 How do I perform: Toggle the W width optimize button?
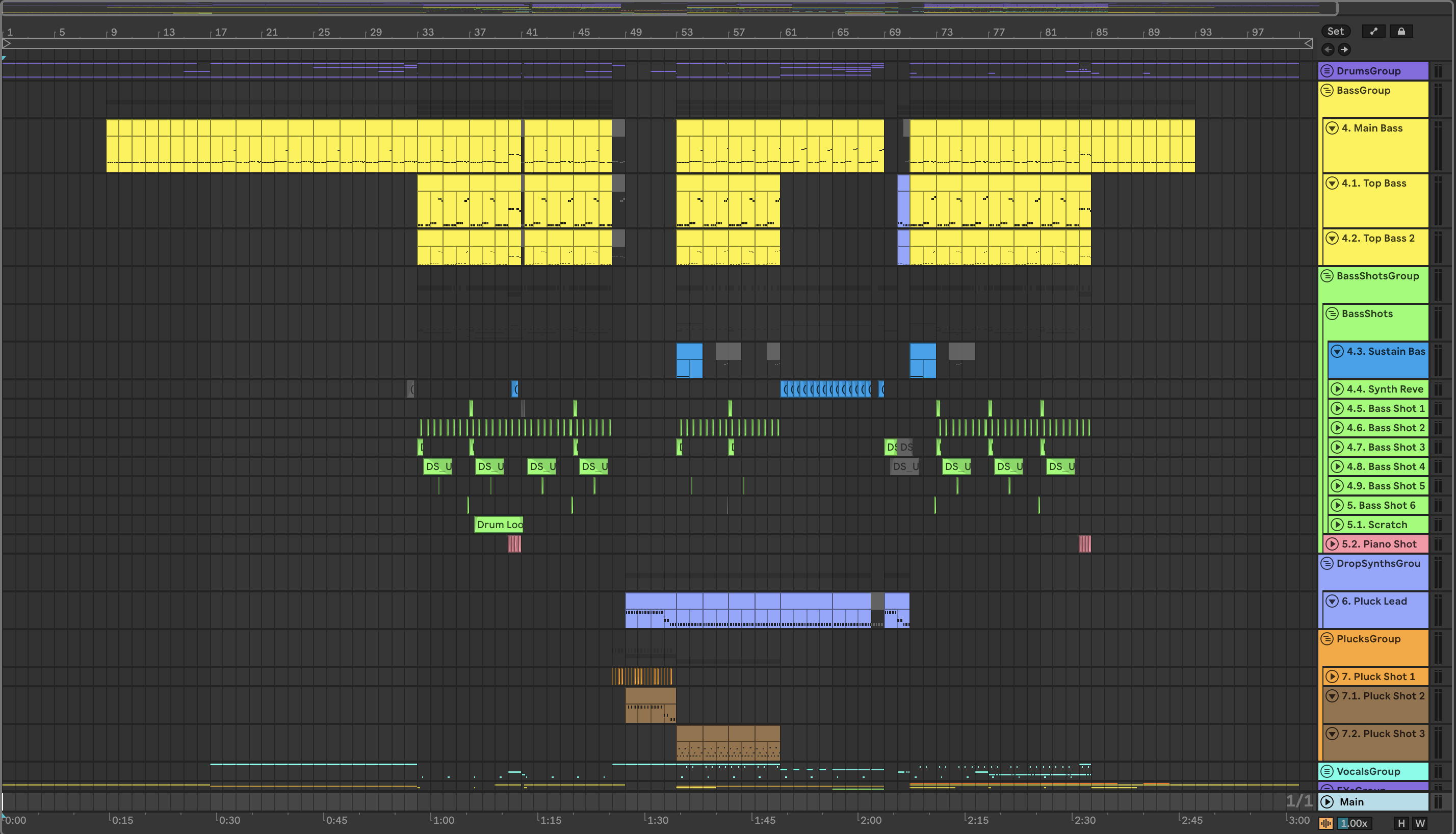[1420, 823]
